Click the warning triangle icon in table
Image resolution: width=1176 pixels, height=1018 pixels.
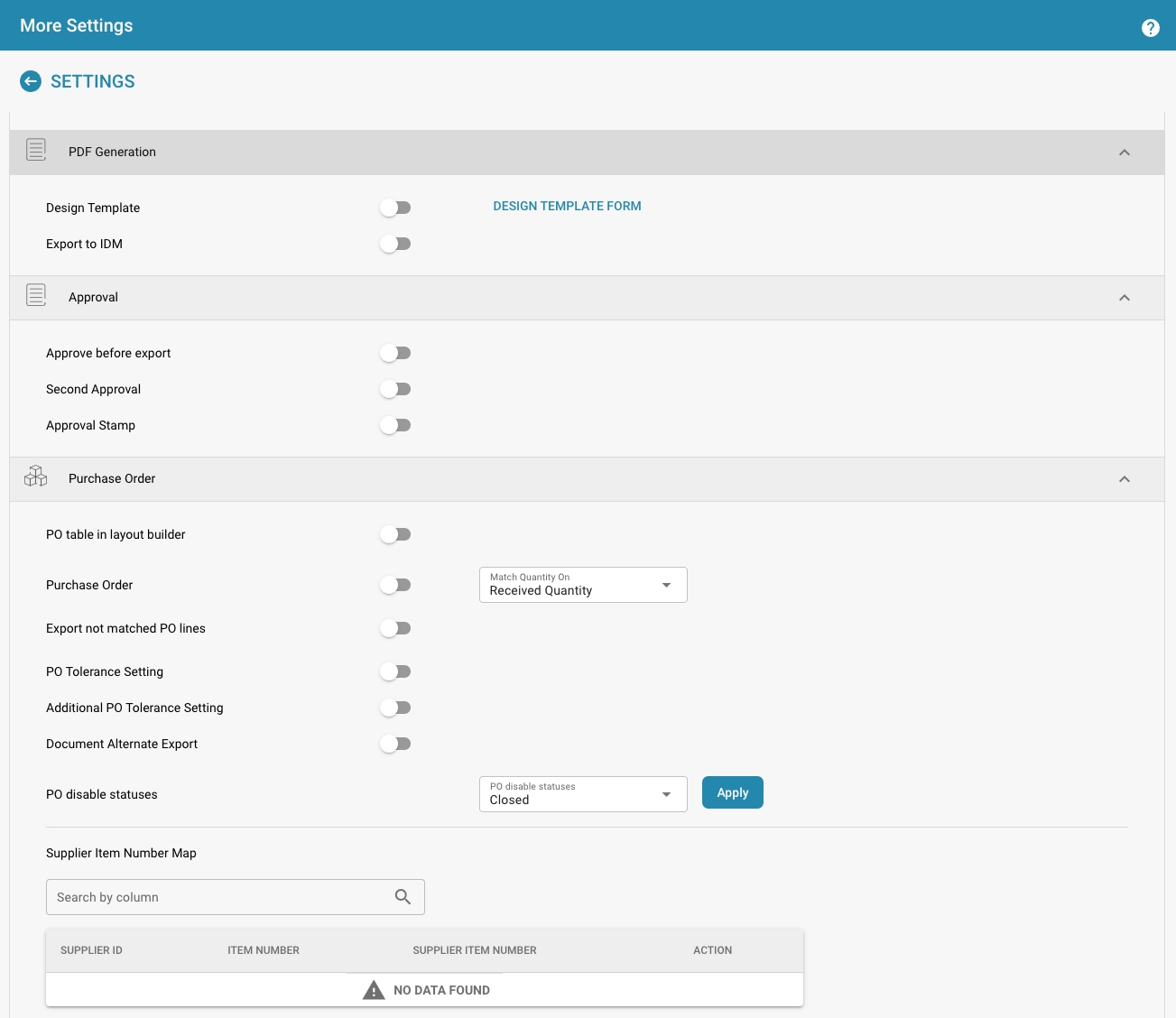374,991
